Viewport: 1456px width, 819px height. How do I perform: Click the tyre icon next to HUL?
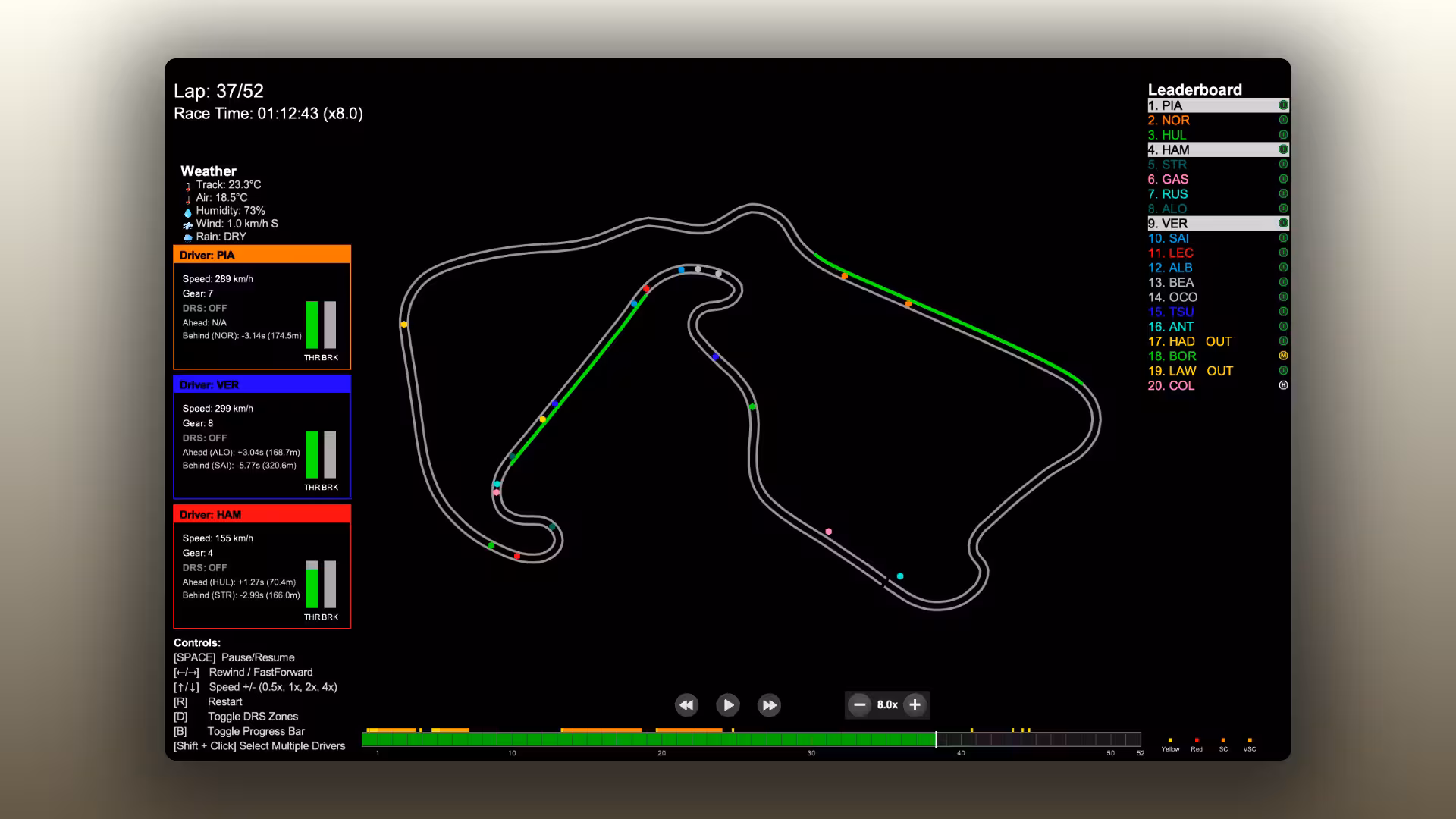click(x=1283, y=135)
